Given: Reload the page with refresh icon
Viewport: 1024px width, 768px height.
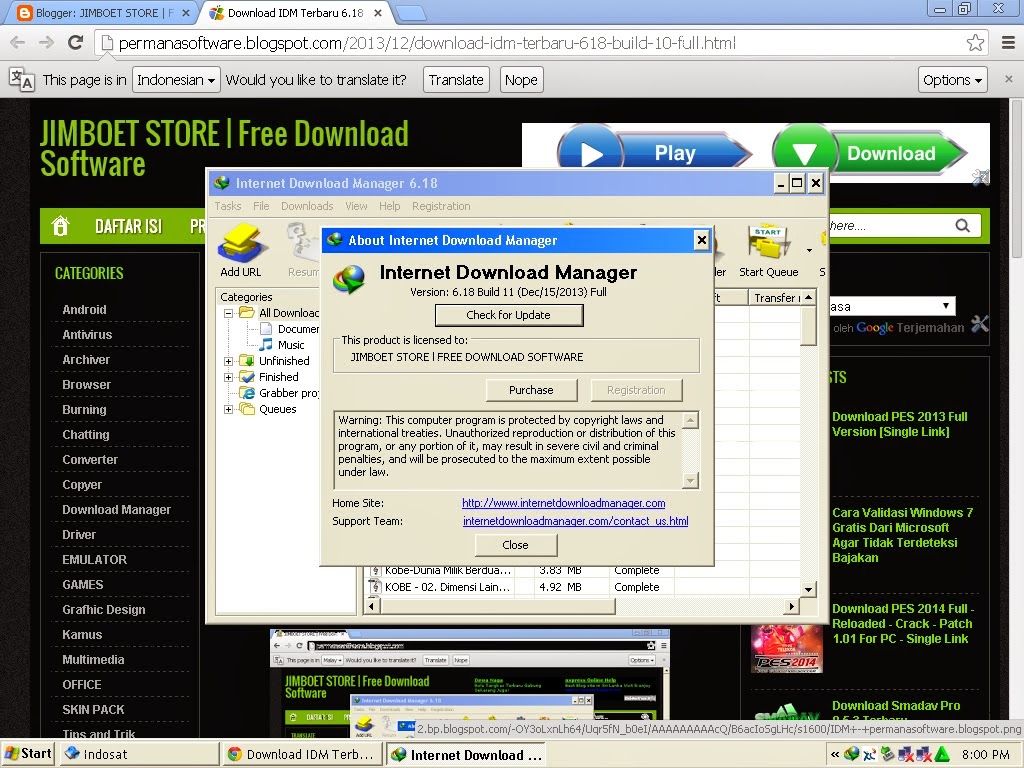Looking at the screenshot, I should tap(76, 43).
